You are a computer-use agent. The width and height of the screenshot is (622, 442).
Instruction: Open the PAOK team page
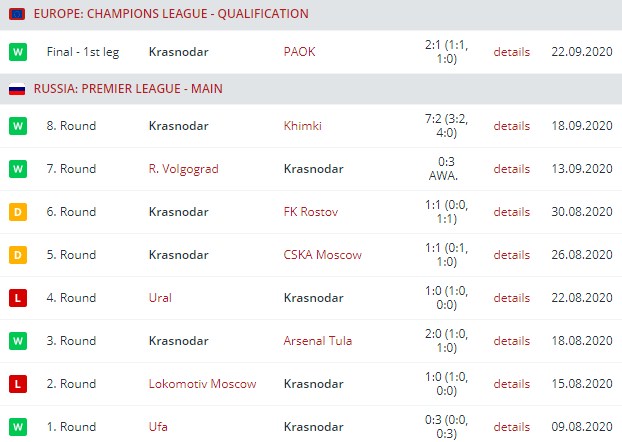pyautogui.click(x=299, y=51)
